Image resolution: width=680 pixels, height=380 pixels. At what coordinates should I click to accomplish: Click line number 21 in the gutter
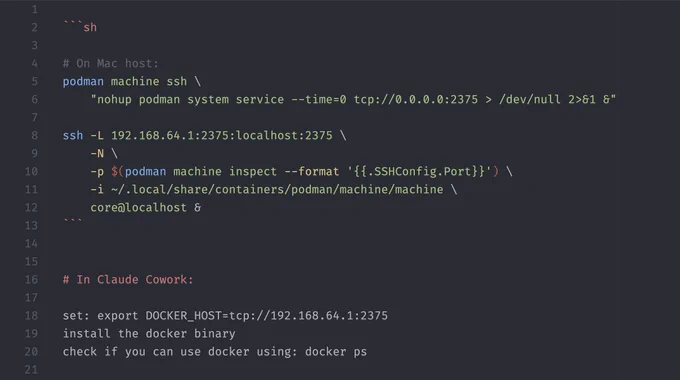point(31,370)
